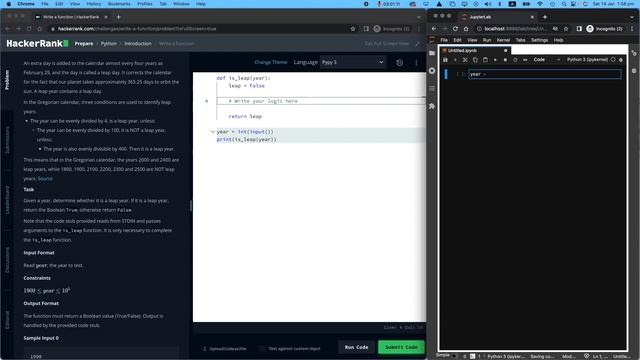Open Running Terminals and Kernels sidebar
Image resolution: width=640 pixels, height=360 pixels.
point(432,71)
